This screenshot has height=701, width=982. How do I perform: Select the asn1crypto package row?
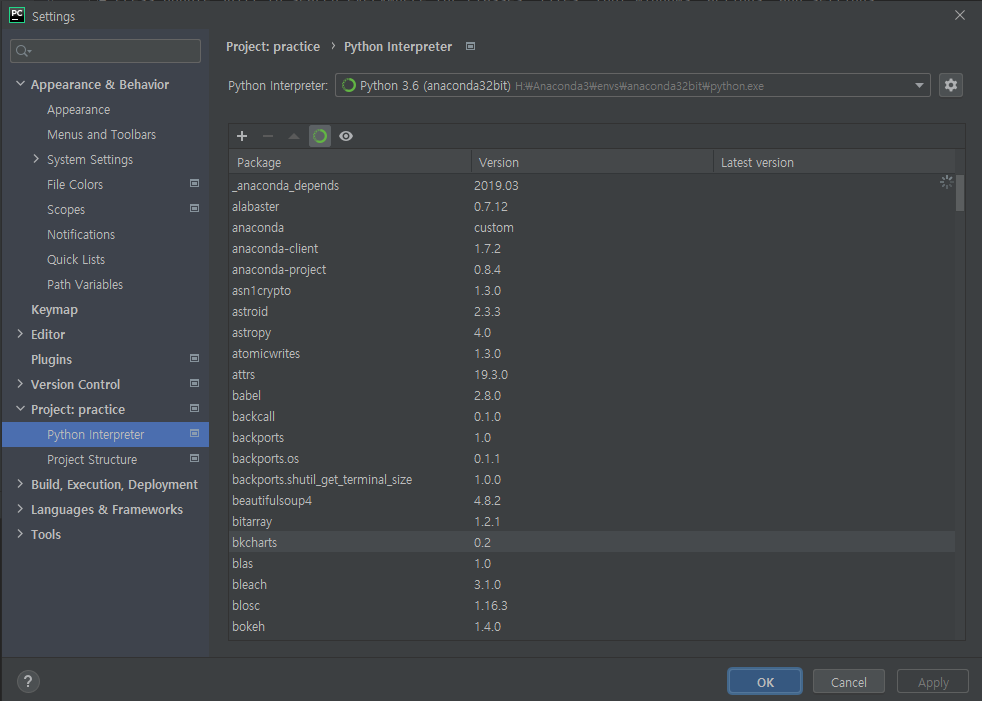592,291
